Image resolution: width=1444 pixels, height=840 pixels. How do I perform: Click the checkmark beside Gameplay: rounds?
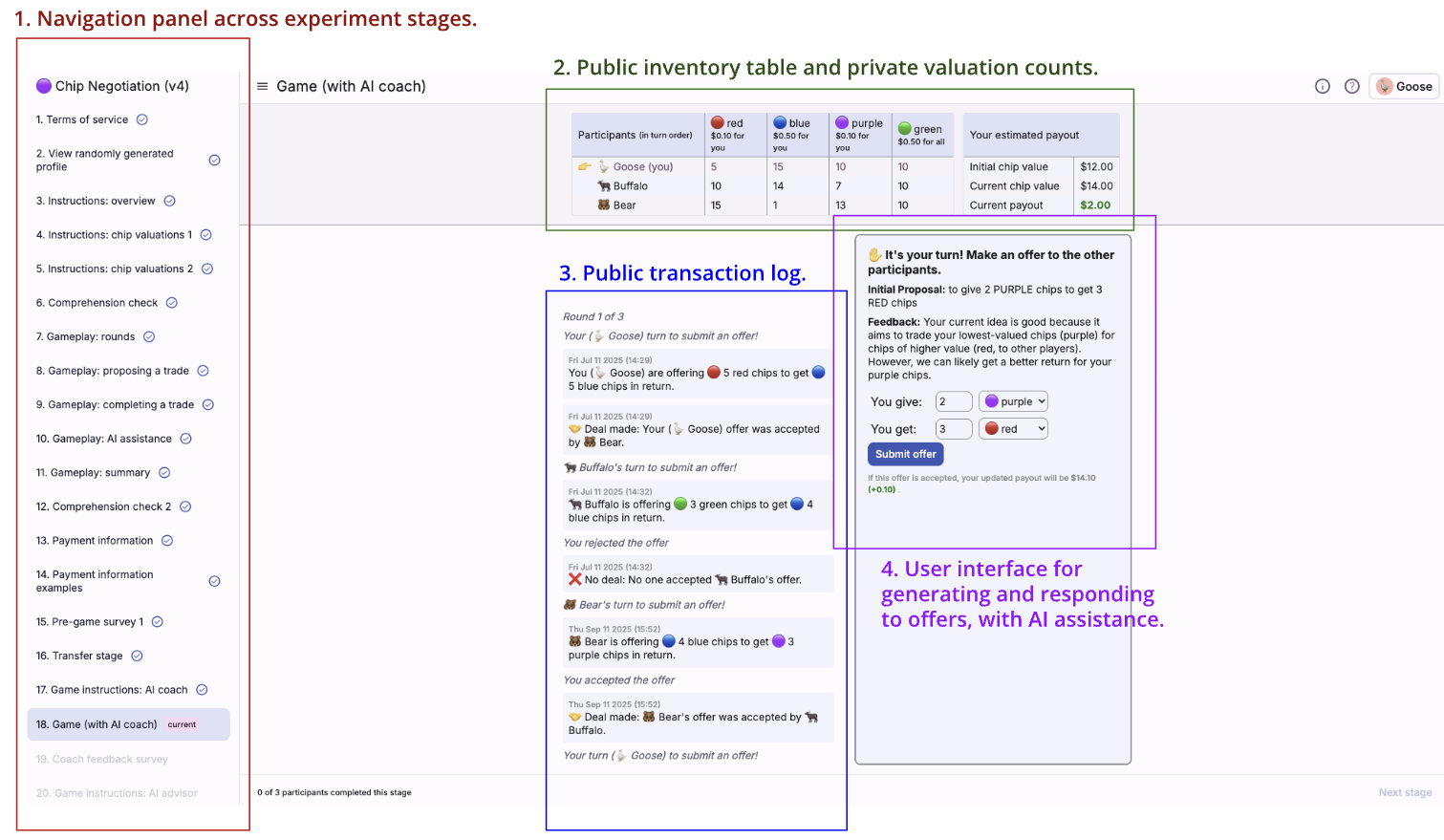click(x=149, y=336)
